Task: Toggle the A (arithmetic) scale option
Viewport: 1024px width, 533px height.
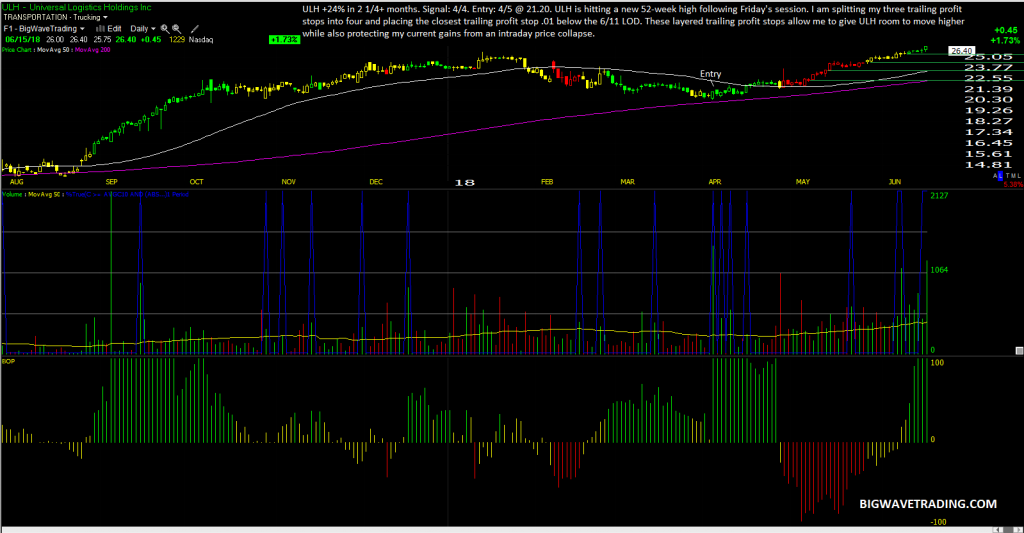Action: tap(995, 176)
